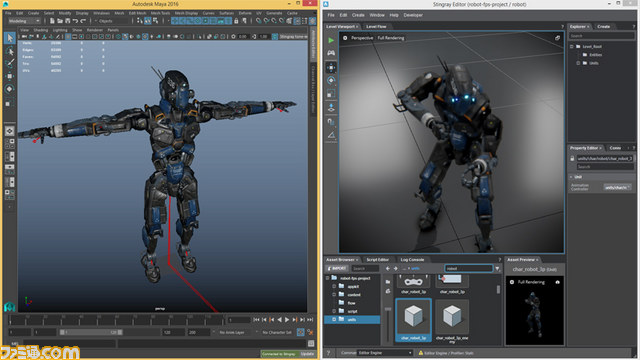Click the Update button in Maya
The height and width of the screenshot is (360, 640).
(307, 353)
